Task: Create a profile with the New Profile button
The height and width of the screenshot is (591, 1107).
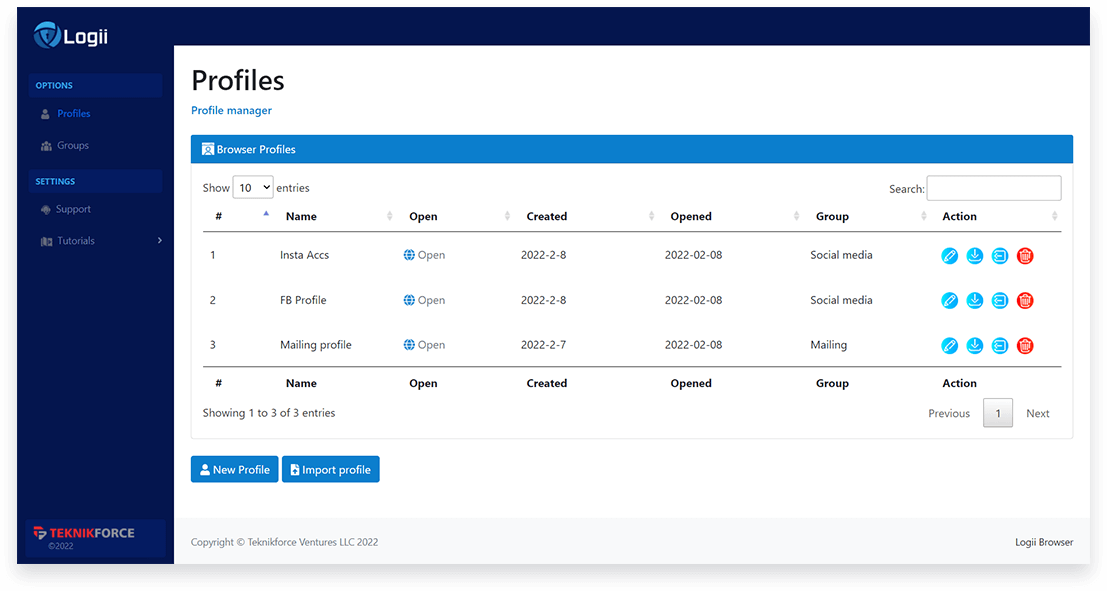Action: 234,469
